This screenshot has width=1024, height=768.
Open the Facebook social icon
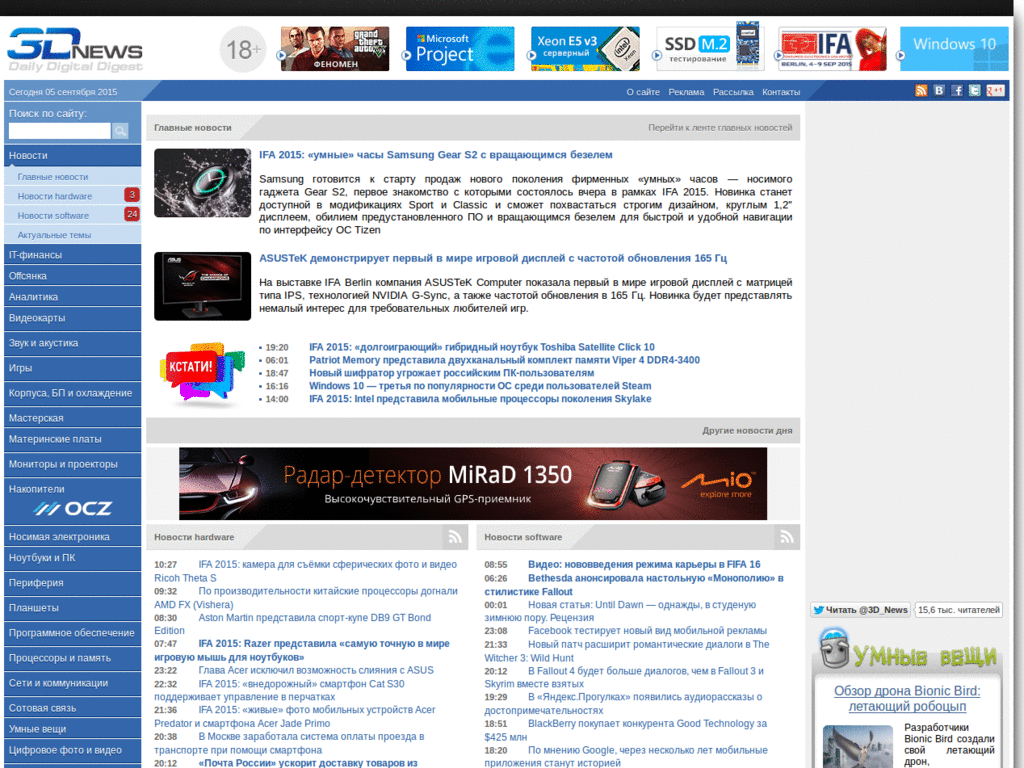(957, 91)
